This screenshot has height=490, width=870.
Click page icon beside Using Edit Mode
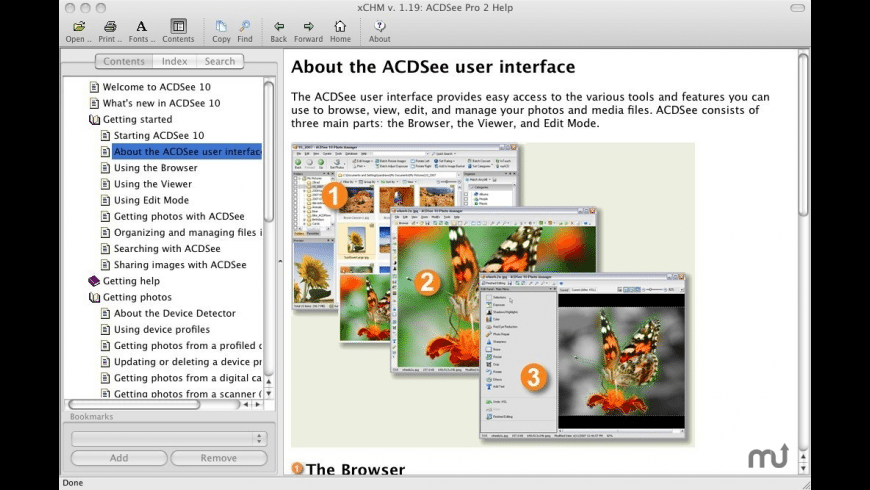point(105,200)
